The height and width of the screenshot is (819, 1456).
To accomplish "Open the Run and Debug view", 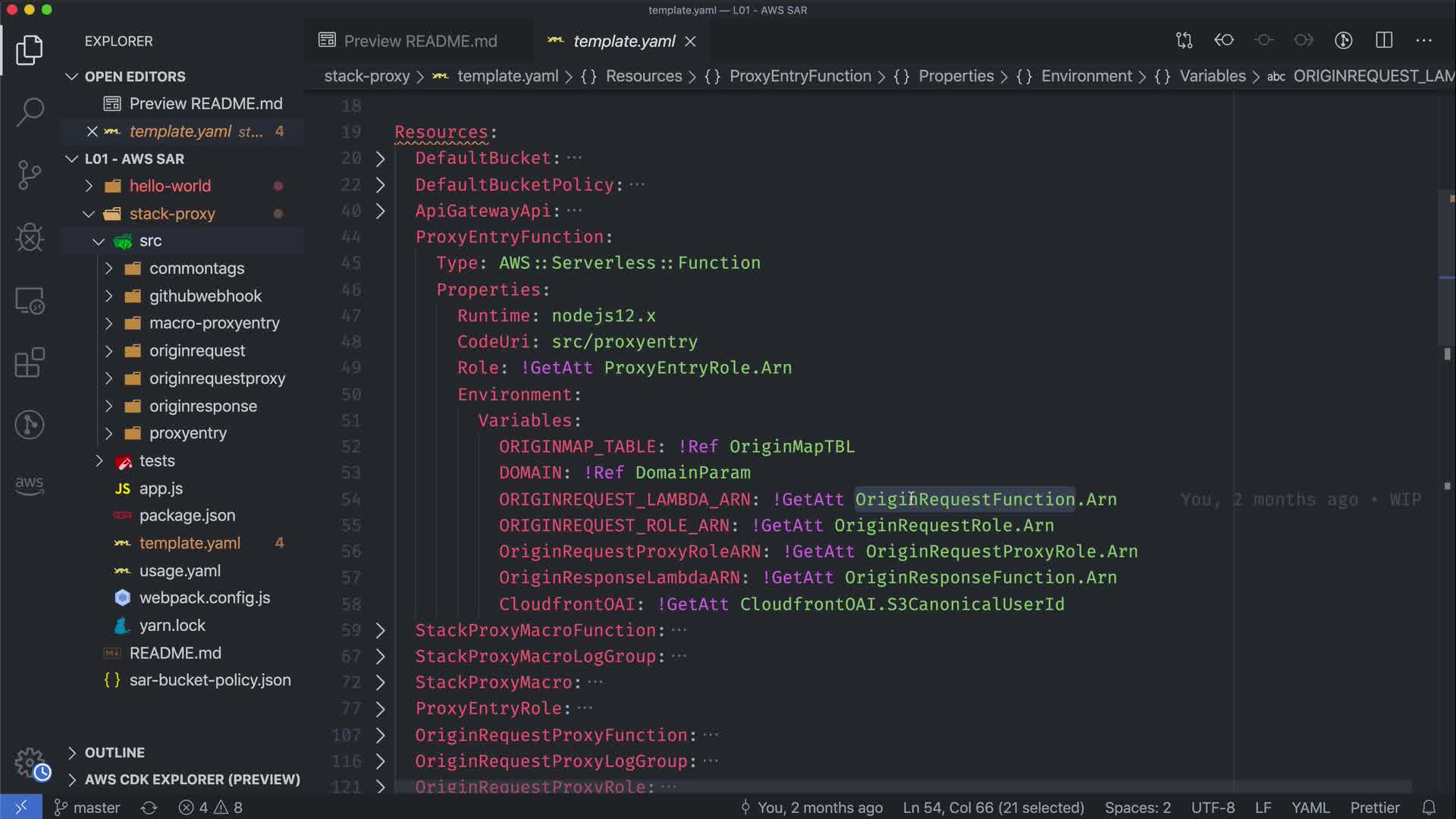I will pos(30,237).
